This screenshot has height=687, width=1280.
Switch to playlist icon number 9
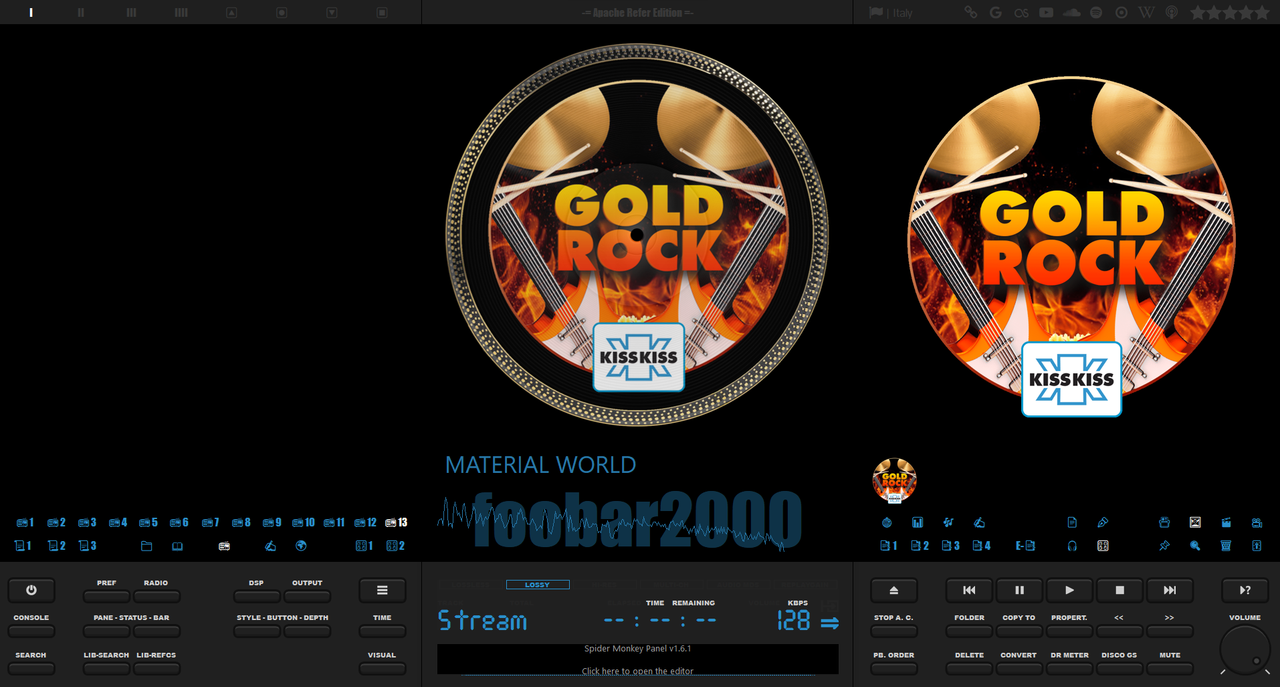pos(272,522)
